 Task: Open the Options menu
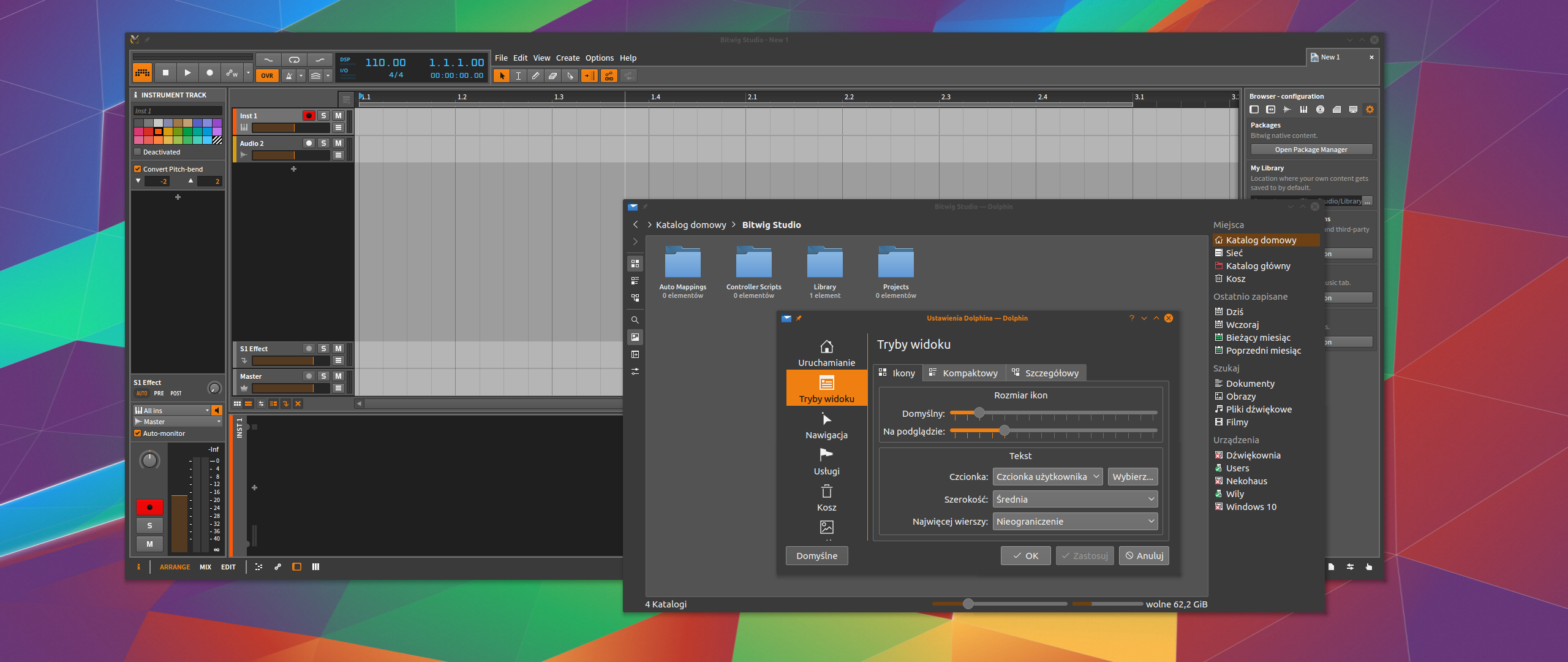600,58
